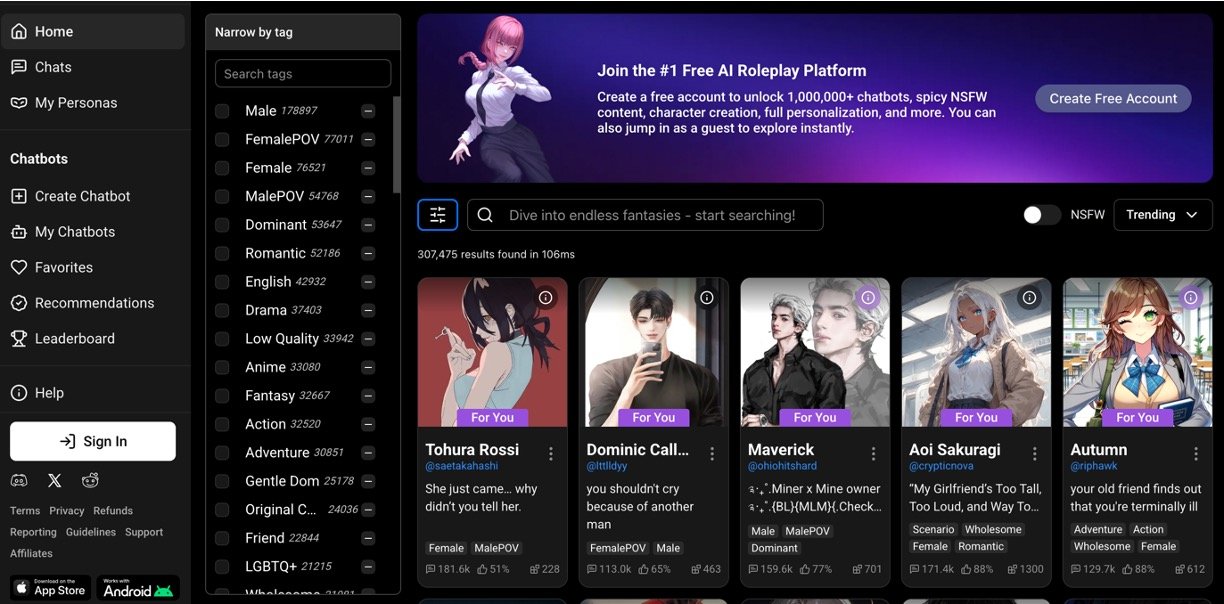This screenshot has width=1224, height=604.
Task: Open the Trending sort dropdown
Action: [1162, 215]
